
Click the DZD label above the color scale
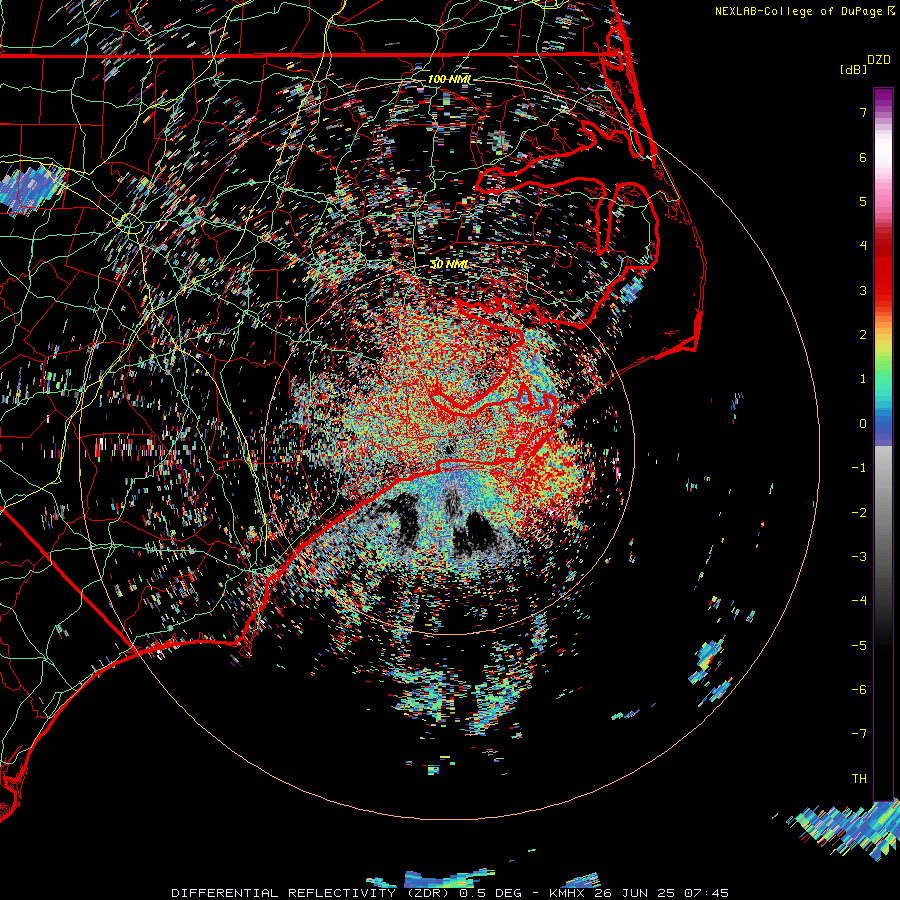(879, 60)
